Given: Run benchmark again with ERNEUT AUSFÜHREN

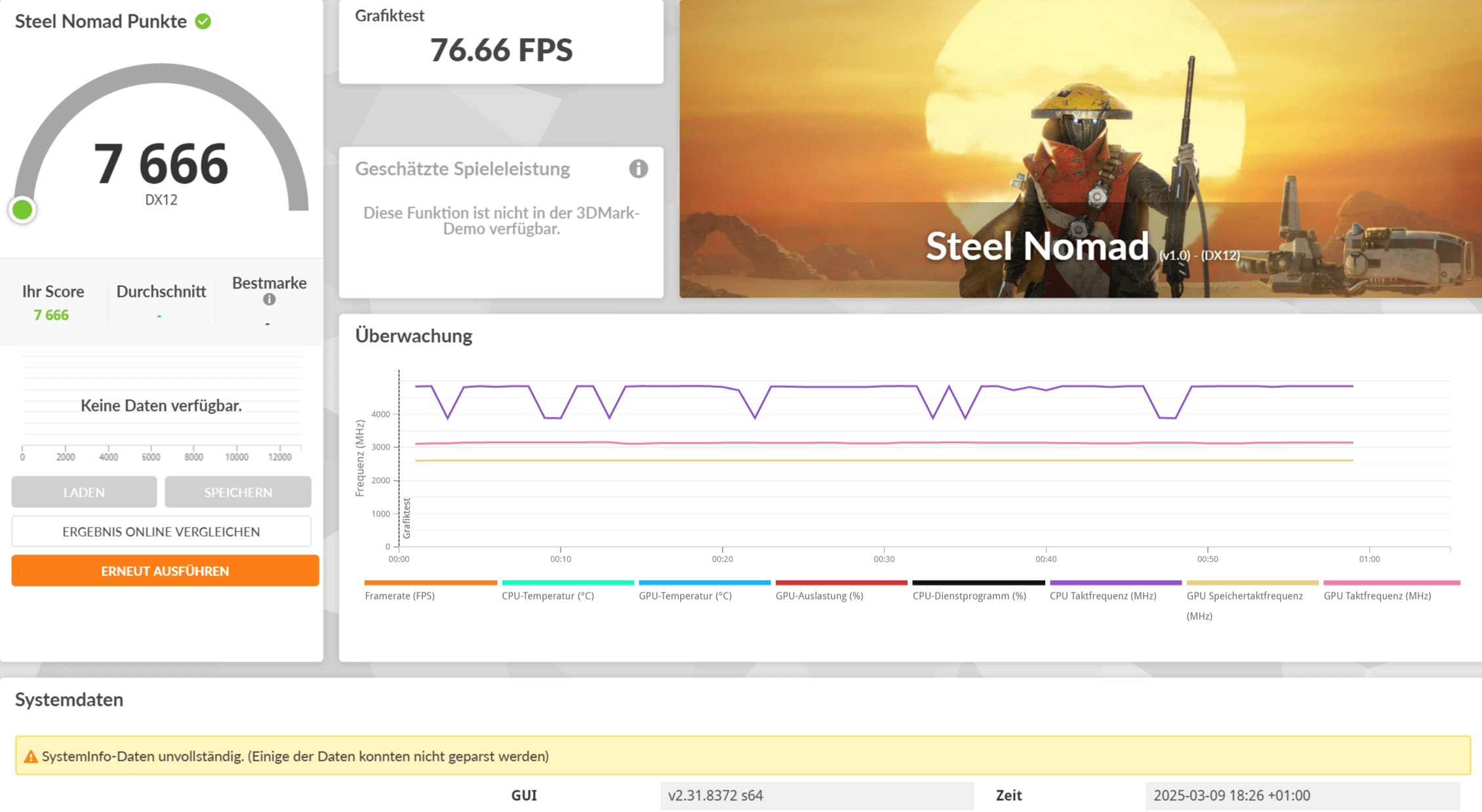Looking at the screenshot, I should [x=165, y=571].
